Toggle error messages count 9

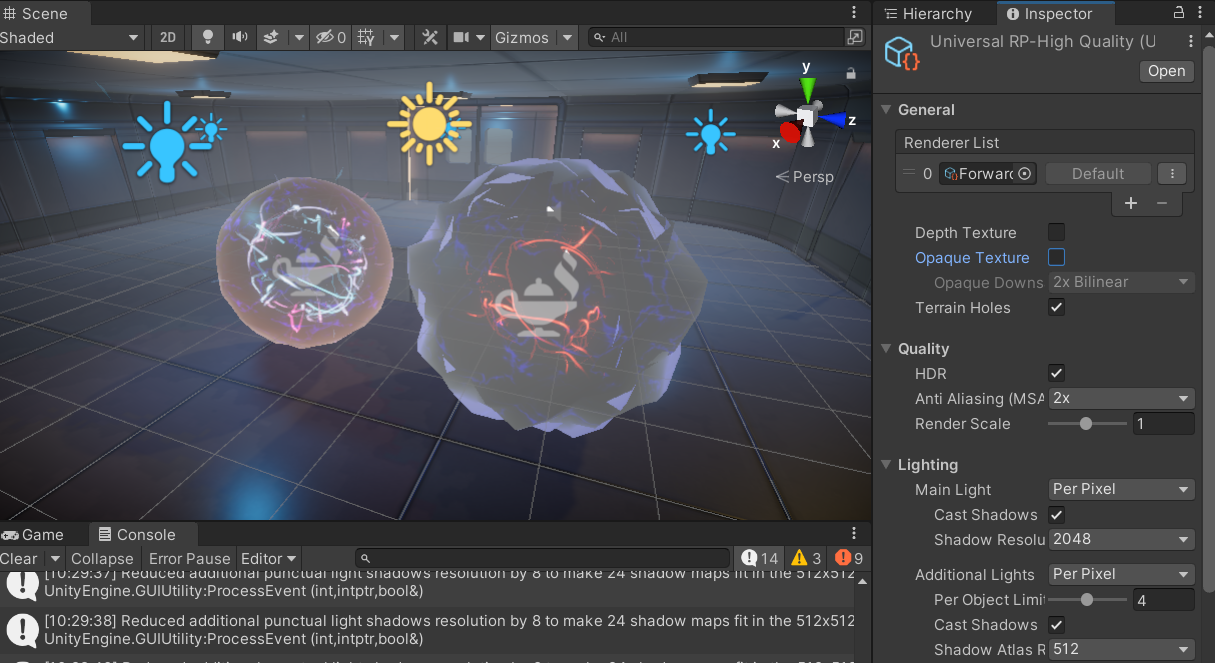[848, 558]
